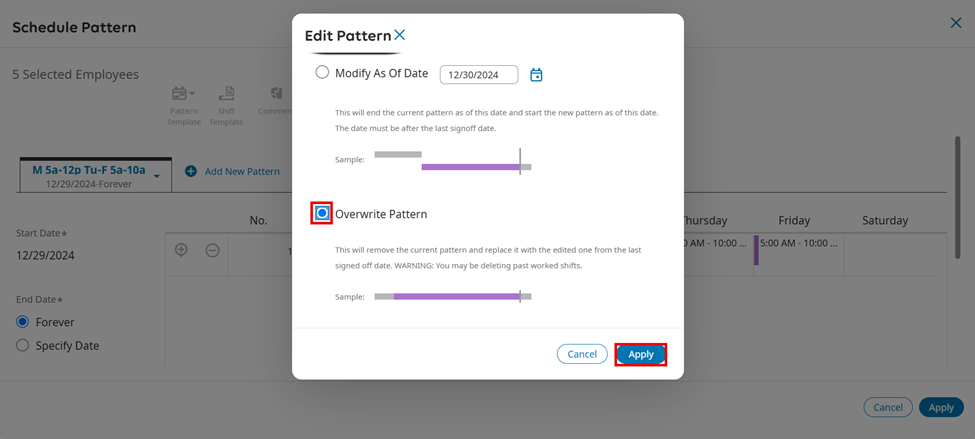
Task: Choose Forever as End Date
Action: point(23,322)
